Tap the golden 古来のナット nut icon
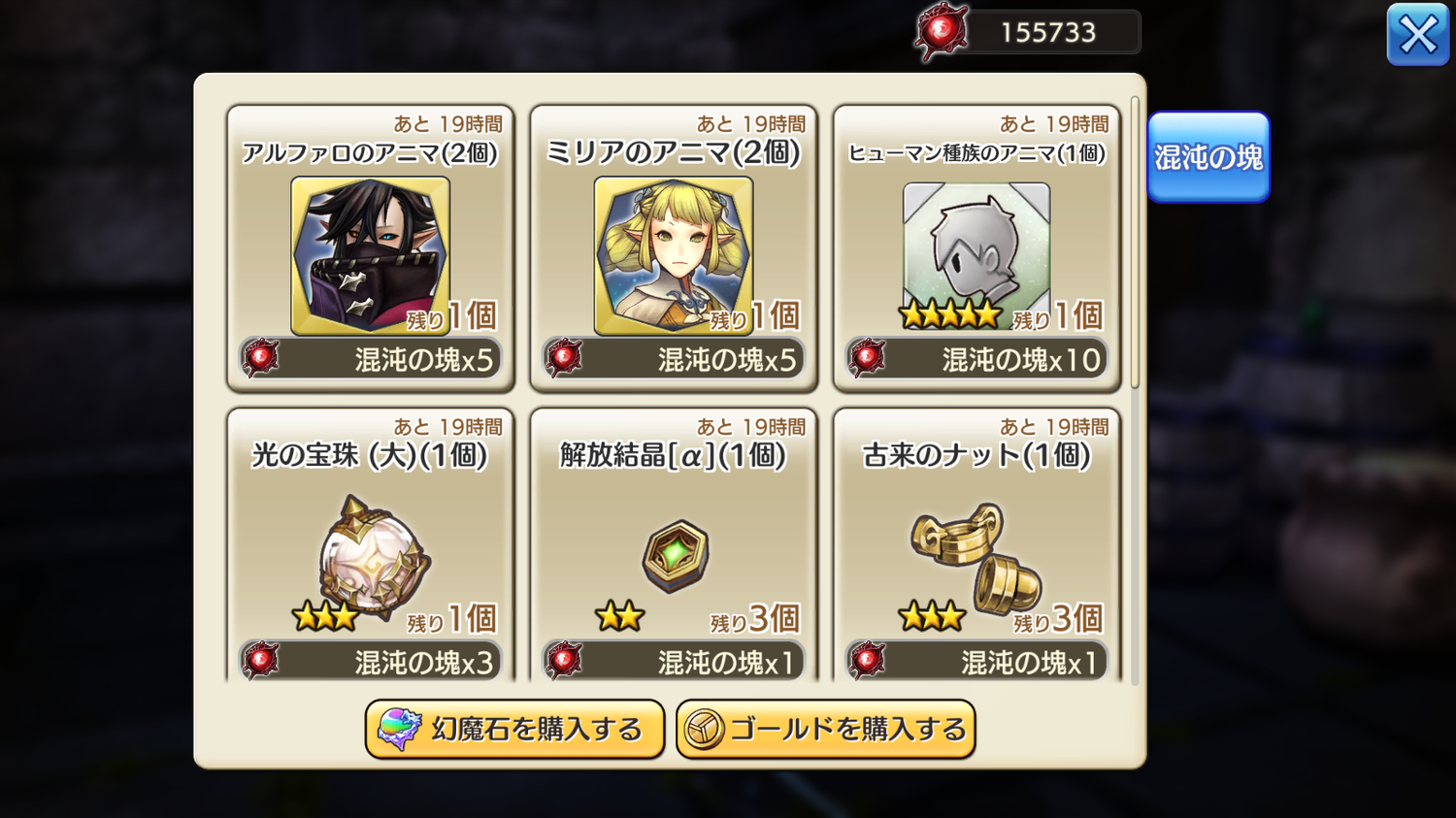Image resolution: width=1456 pixels, height=818 pixels. [976, 557]
